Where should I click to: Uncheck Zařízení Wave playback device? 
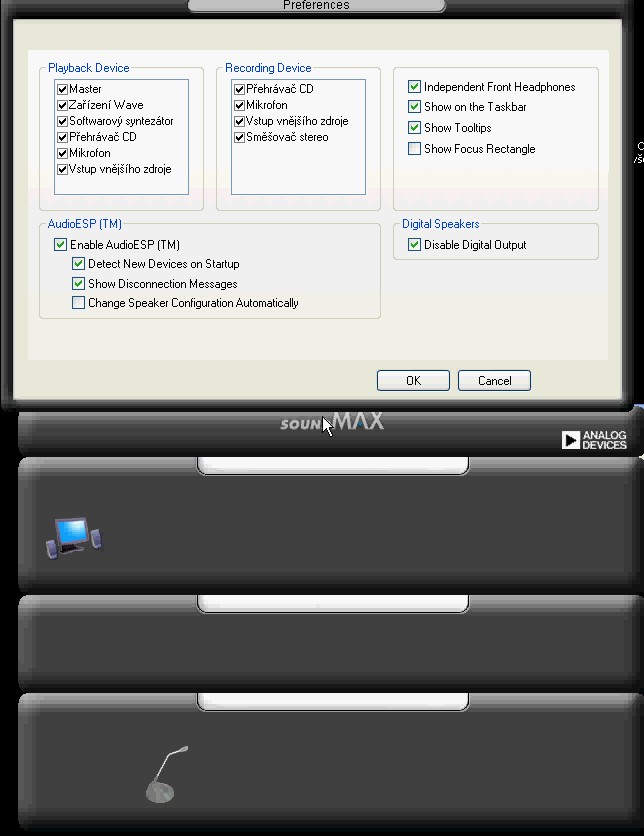coord(62,105)
